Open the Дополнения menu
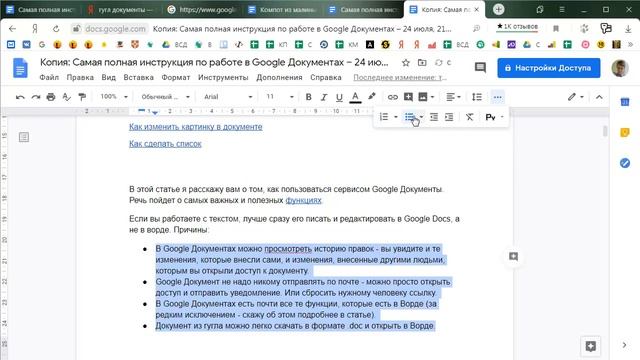Image resolution: width=640 pixels, height=360 pixels. (279, 77)
